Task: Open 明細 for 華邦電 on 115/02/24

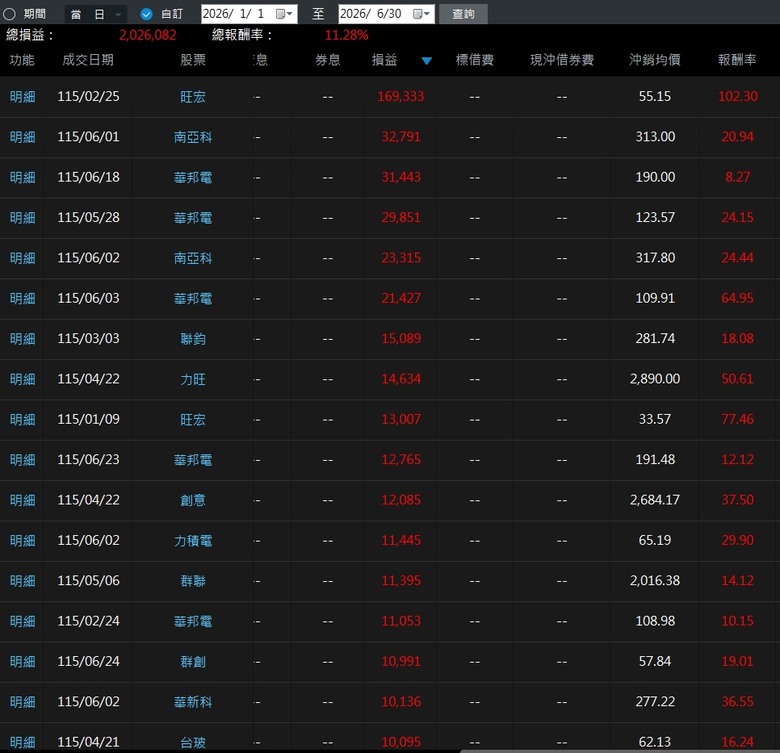Action: [x=22, y=621]
